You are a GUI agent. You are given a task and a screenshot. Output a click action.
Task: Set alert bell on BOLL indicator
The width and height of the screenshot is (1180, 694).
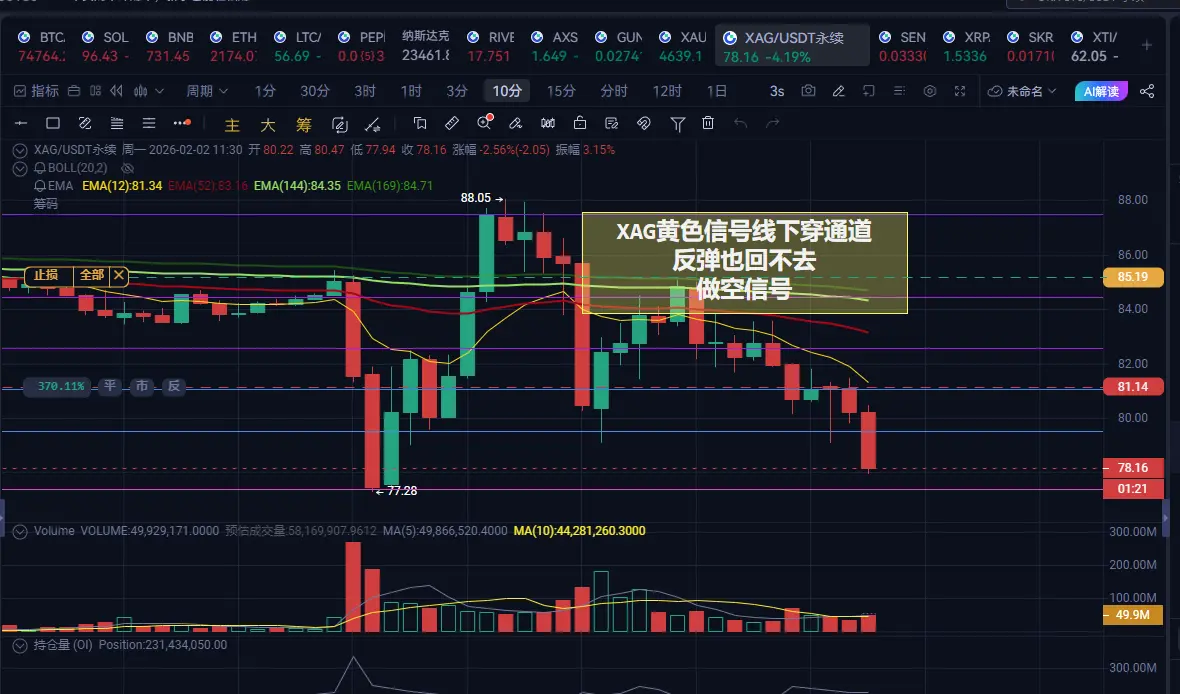pyautogui.click(x=40, y=169)
